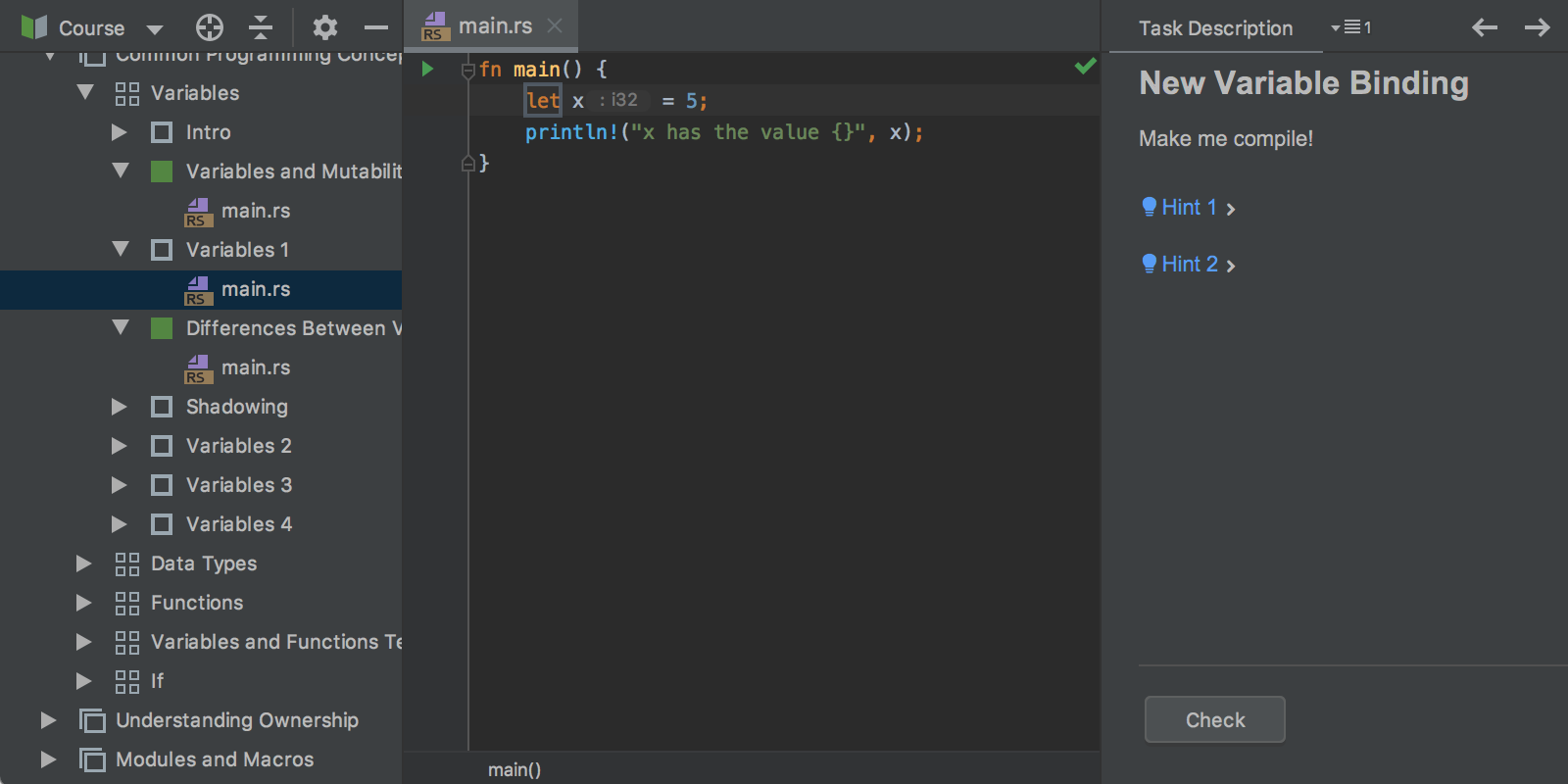1568x784 pixels.
Task: Select the Variables 4 tree item label
Action: coord(239,523)
